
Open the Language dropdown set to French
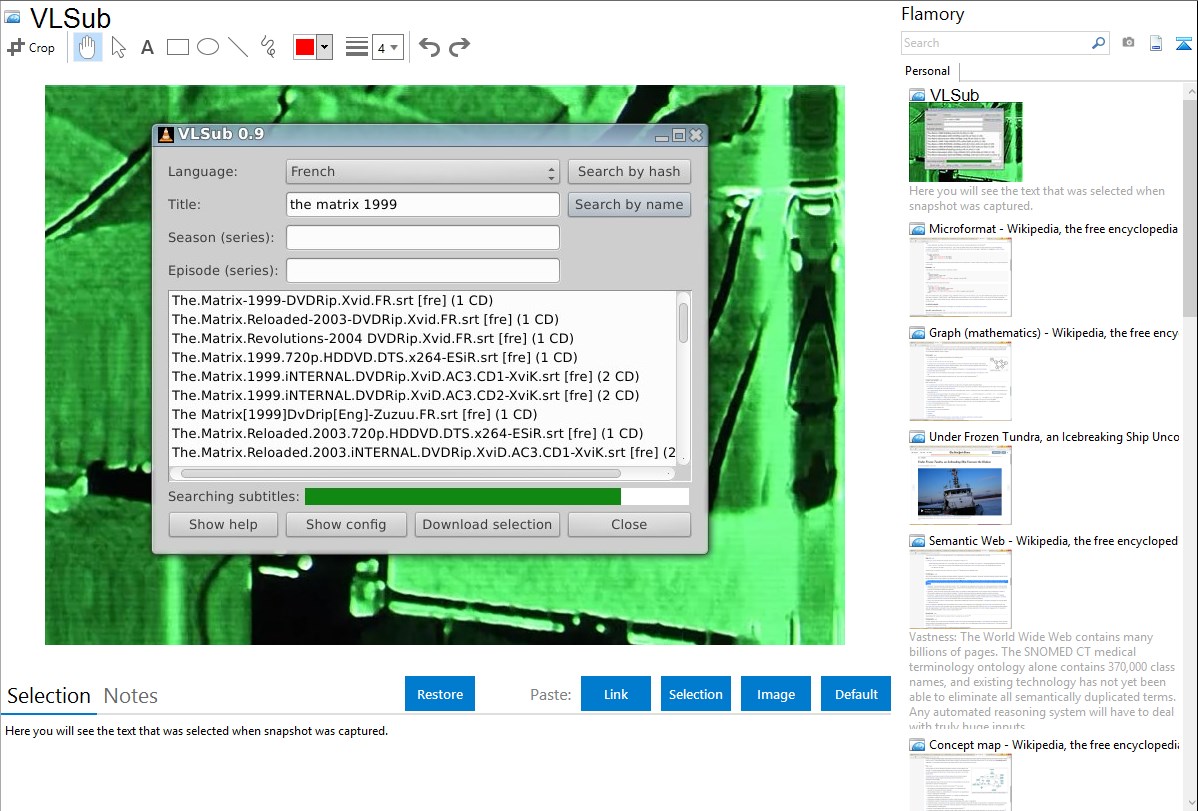(423, 171)
